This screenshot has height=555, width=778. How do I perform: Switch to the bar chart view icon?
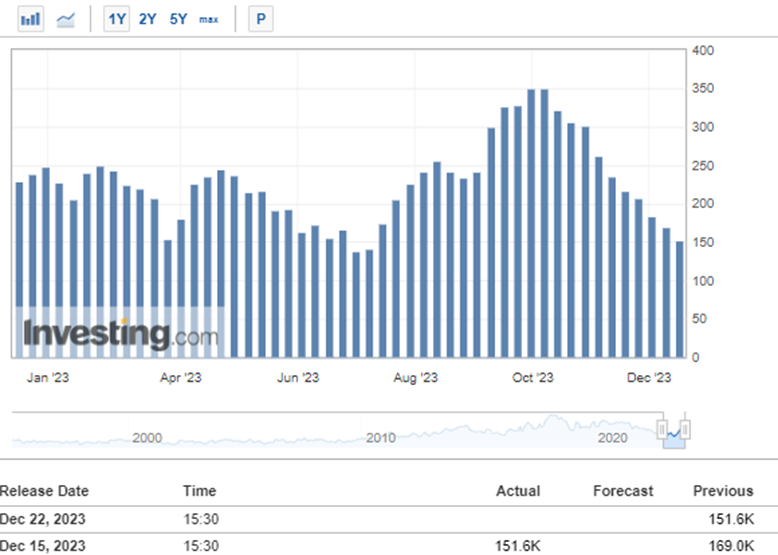click(x=31, y=19)
